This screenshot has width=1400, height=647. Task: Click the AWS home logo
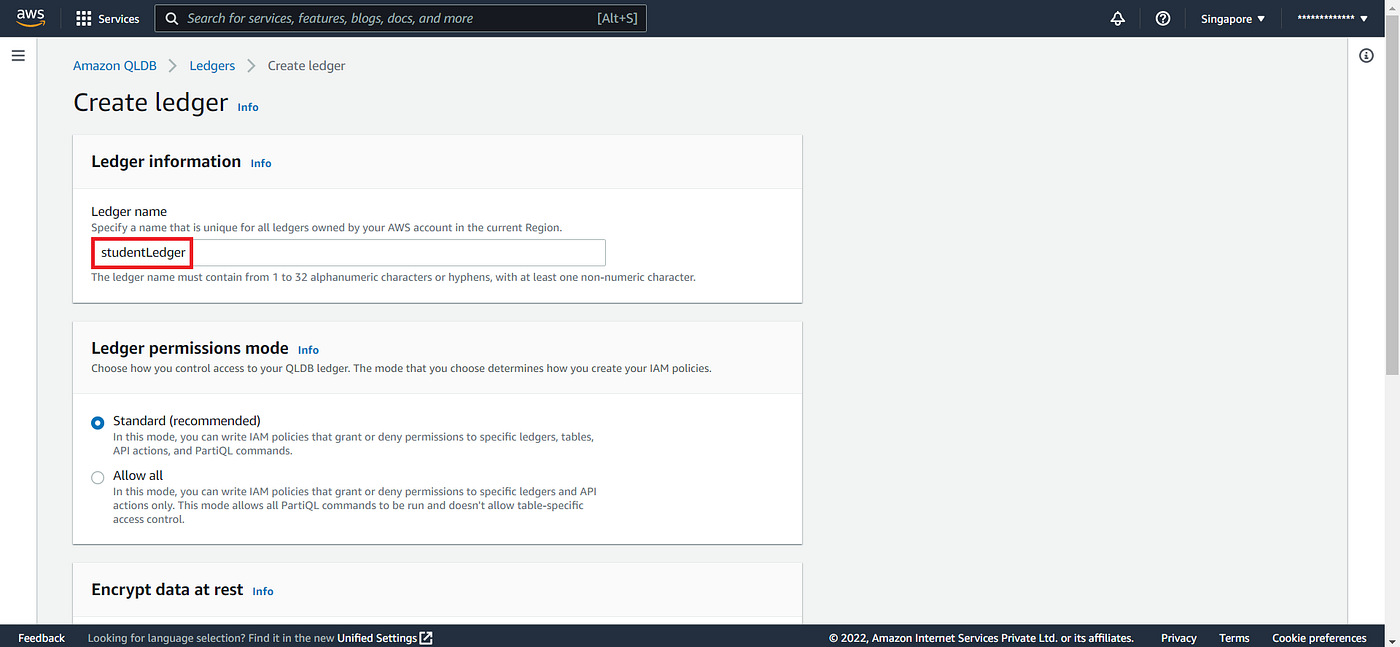[x=30, y=17]
